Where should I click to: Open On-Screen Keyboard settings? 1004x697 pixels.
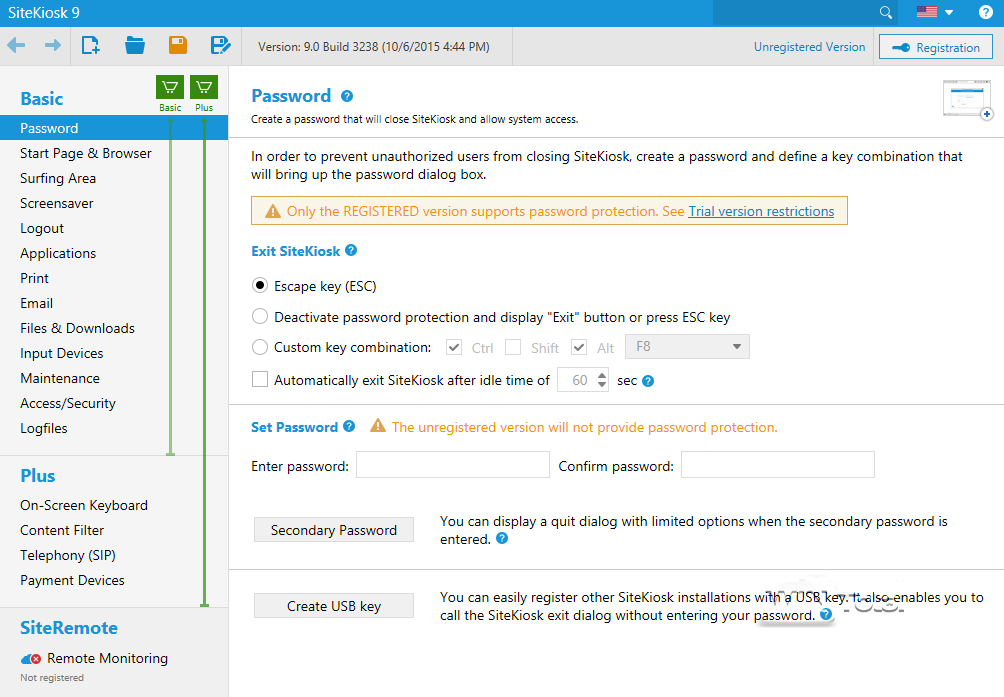(84, 505)
